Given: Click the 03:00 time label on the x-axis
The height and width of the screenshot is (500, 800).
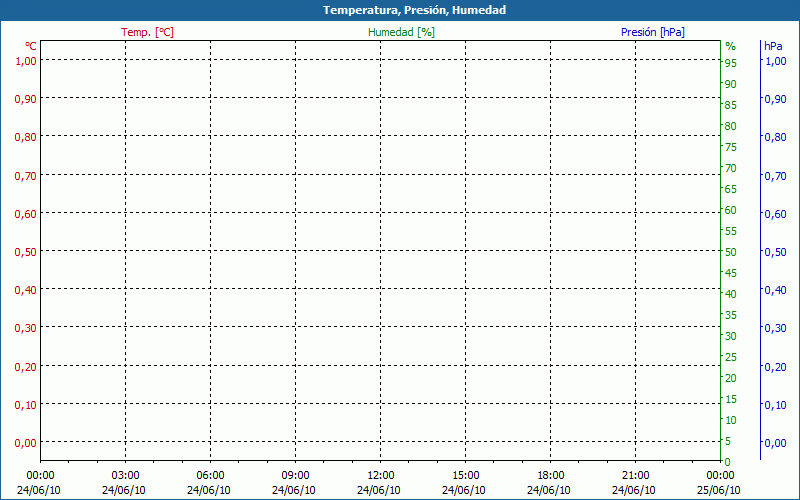Looking at the screenshot, I should tap(125, 476).
